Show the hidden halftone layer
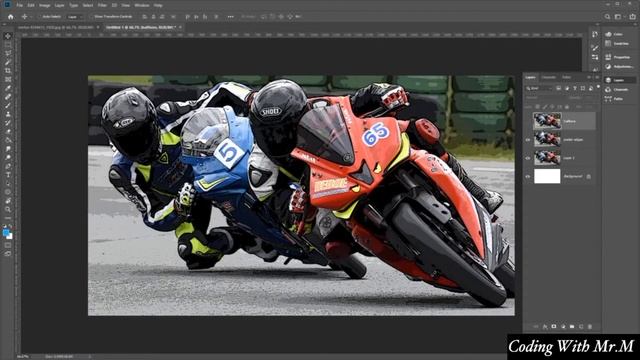 click(x=528, y=121)
